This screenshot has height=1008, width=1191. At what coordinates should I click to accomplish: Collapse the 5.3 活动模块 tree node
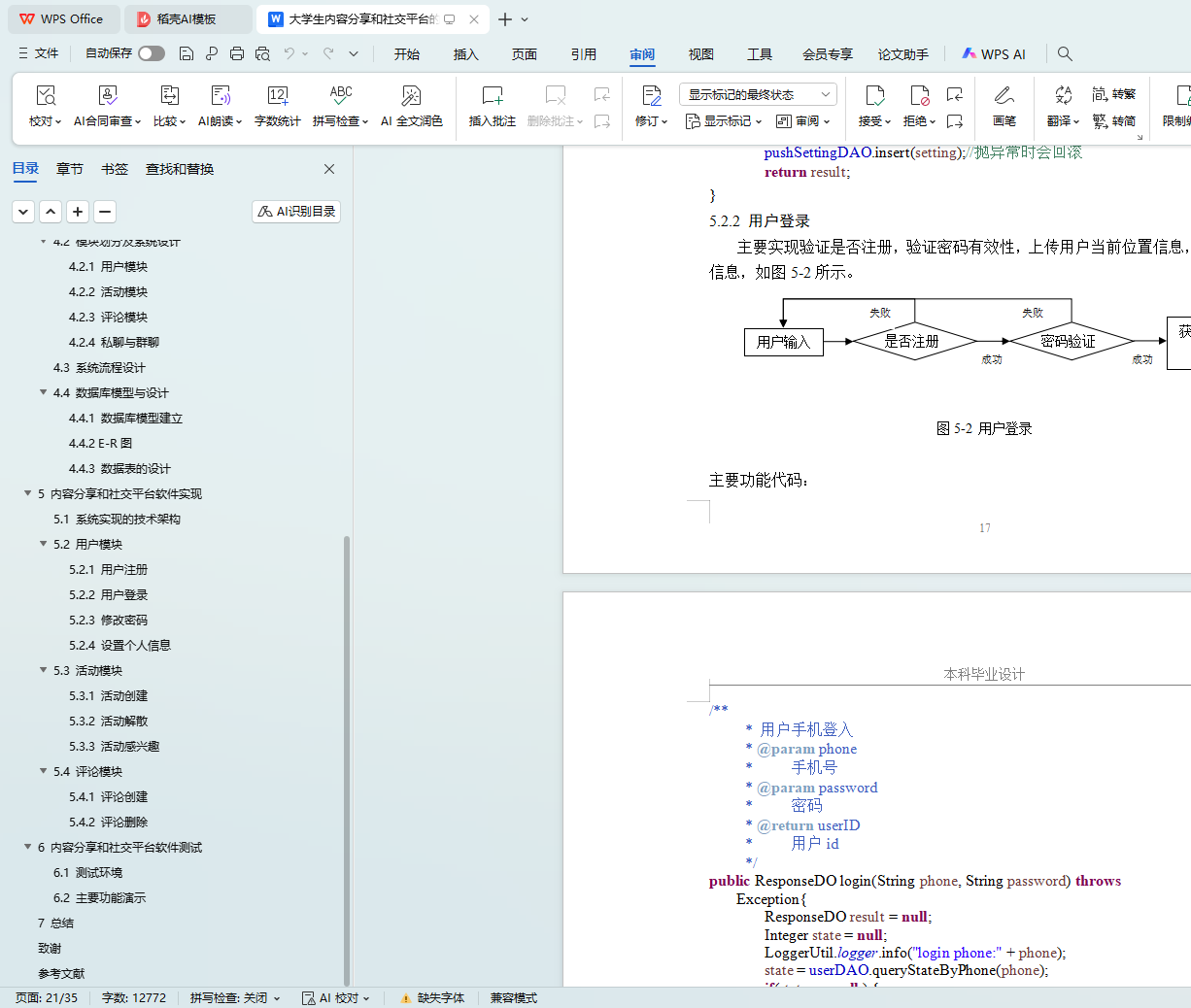44,670
